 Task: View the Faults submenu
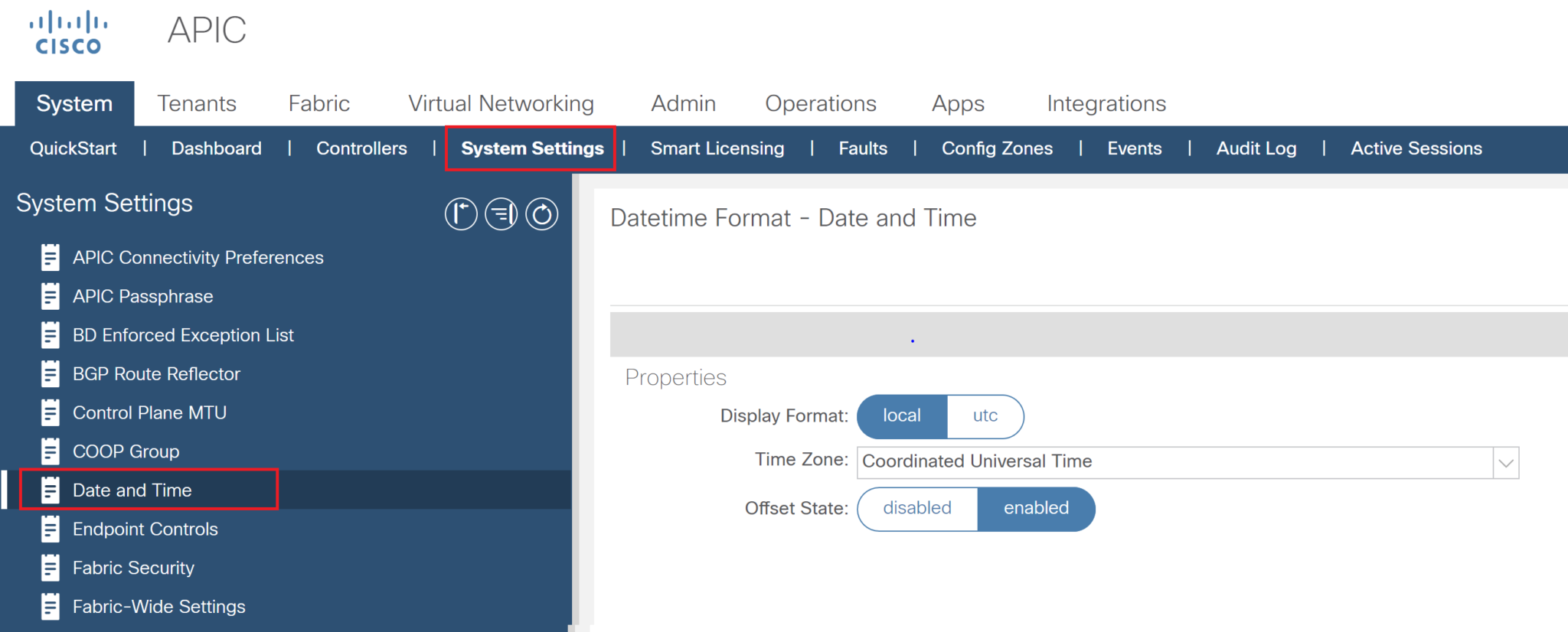pos(863,148)
